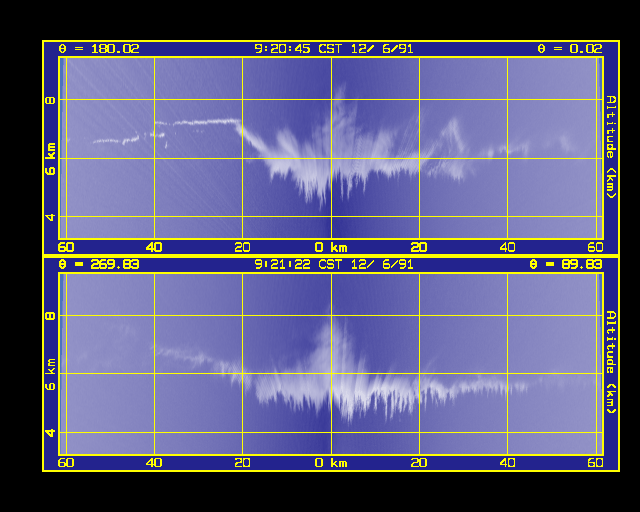Screen dimensions: 640x512
Task: Select the left-side 40 range label of the upper panel
Action: coord(154,247)
